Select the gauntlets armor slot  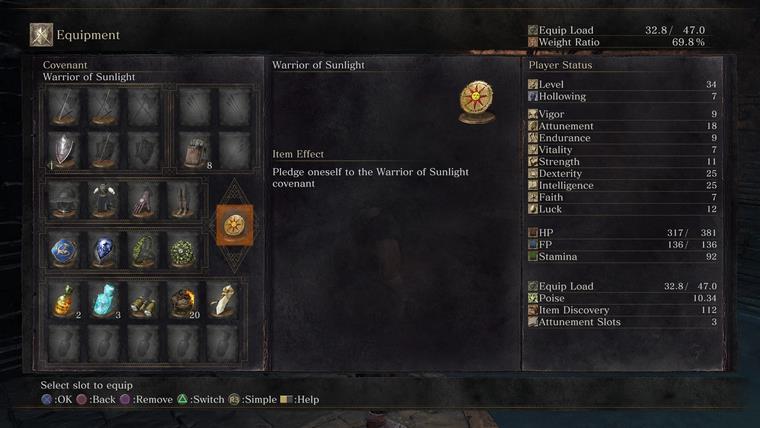click(x=143, y=200)
